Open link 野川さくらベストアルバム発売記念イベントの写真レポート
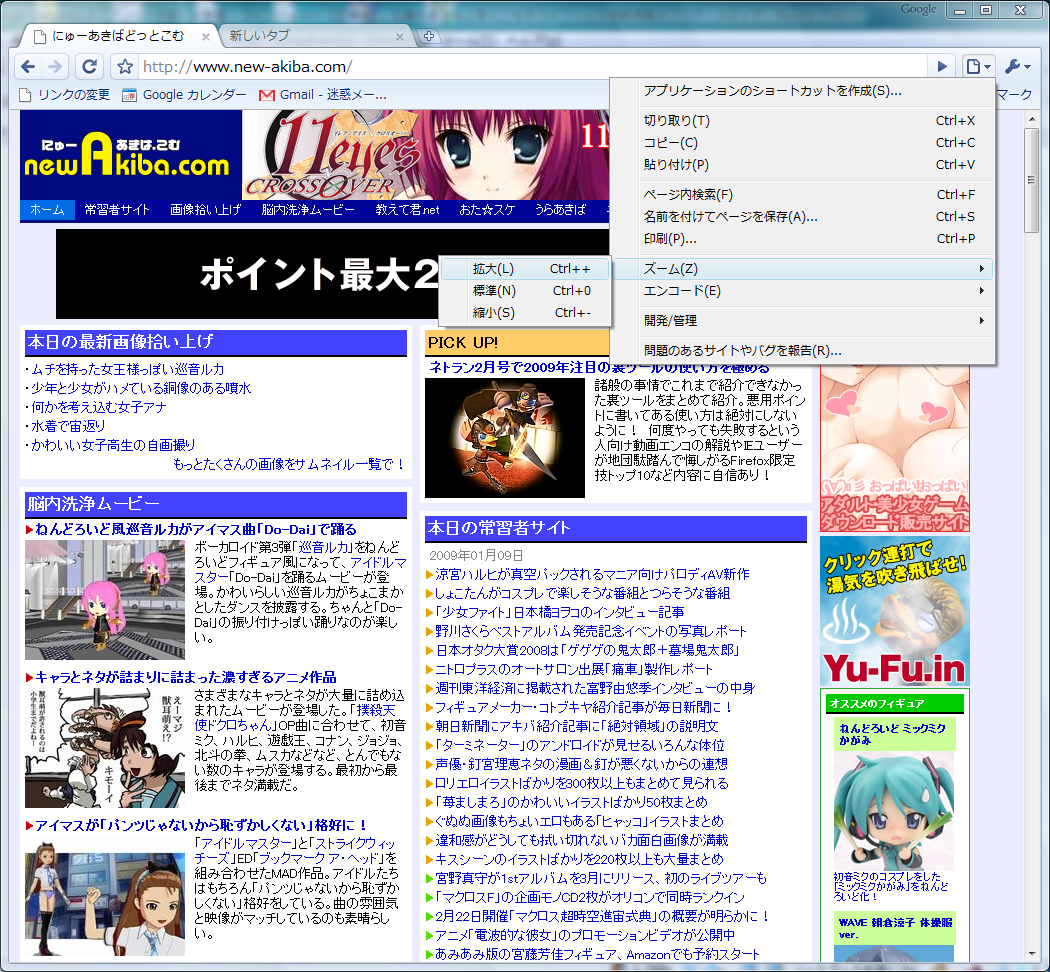Screen dimensions: 1050x972 (591, 631)
